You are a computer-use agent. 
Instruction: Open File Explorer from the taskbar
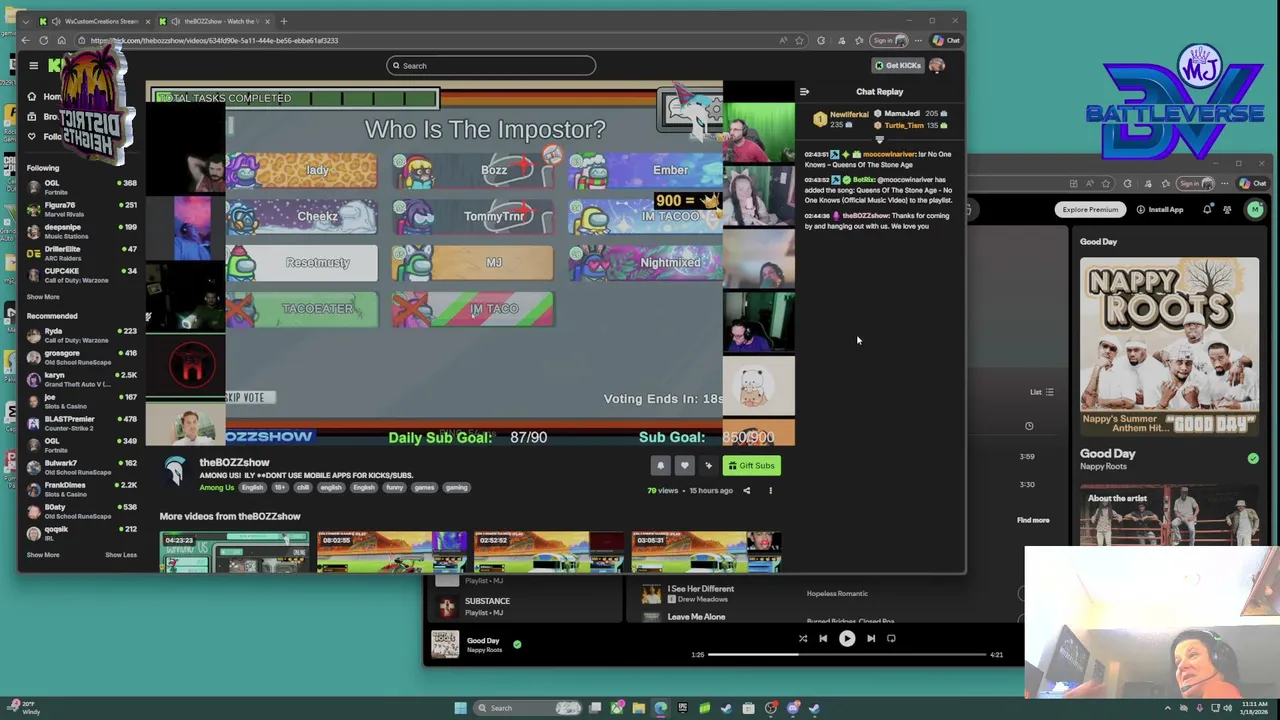click(x=638, y=708)
